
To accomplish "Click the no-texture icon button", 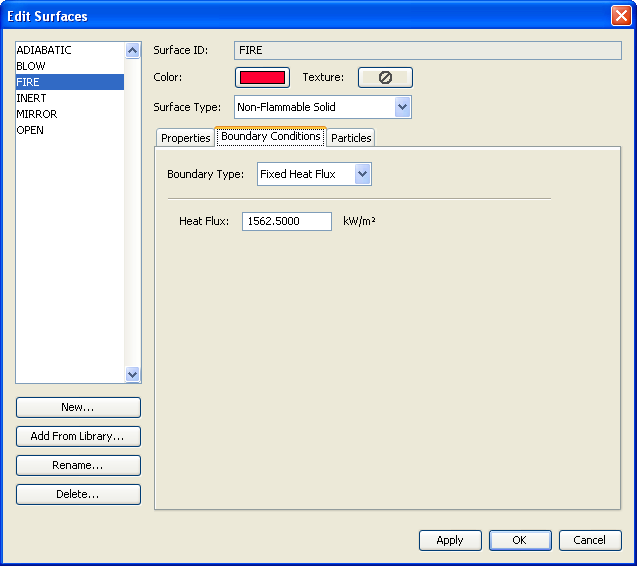I will tap(385, 77).
